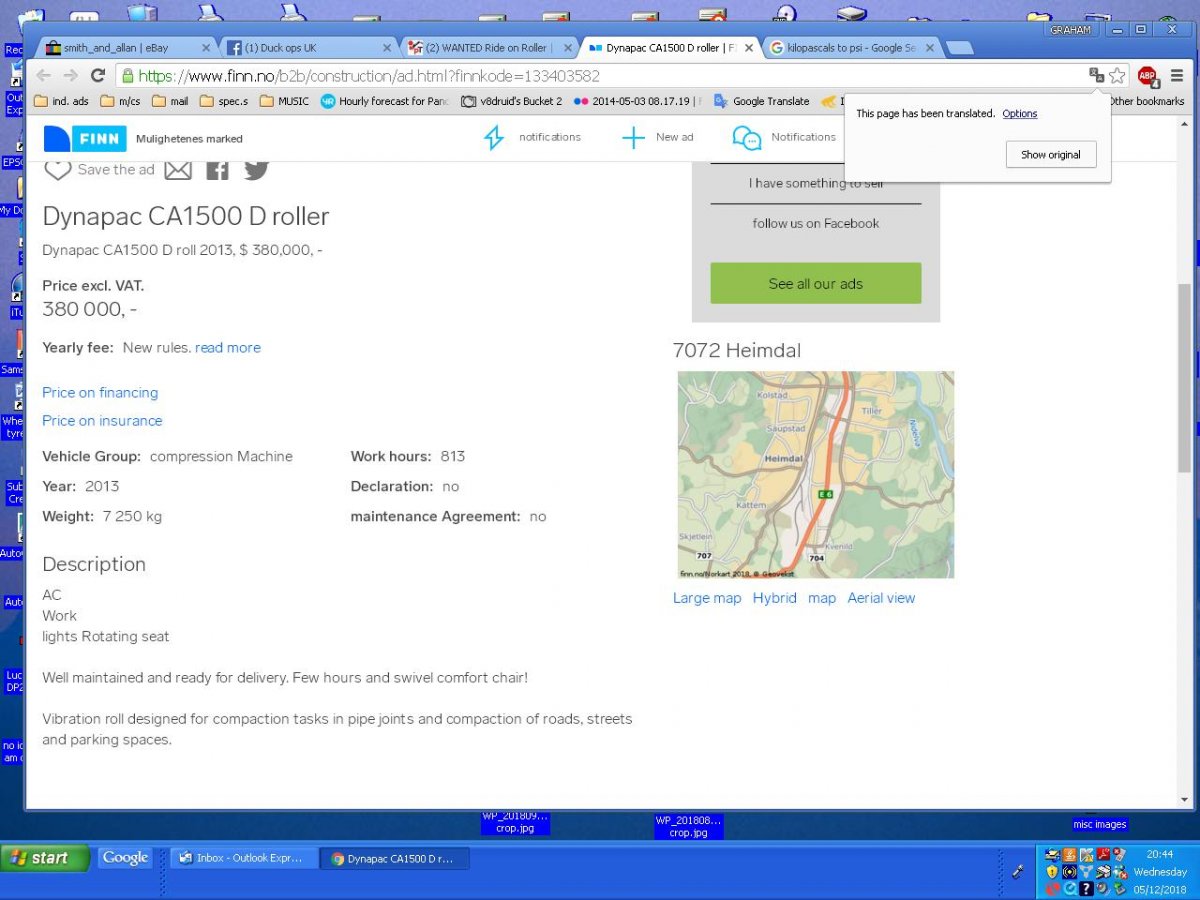Image resolution: width=1200 pixels, height=900 pixels.
Task: Open misc images desktop item
Action: pos(1099,825)
